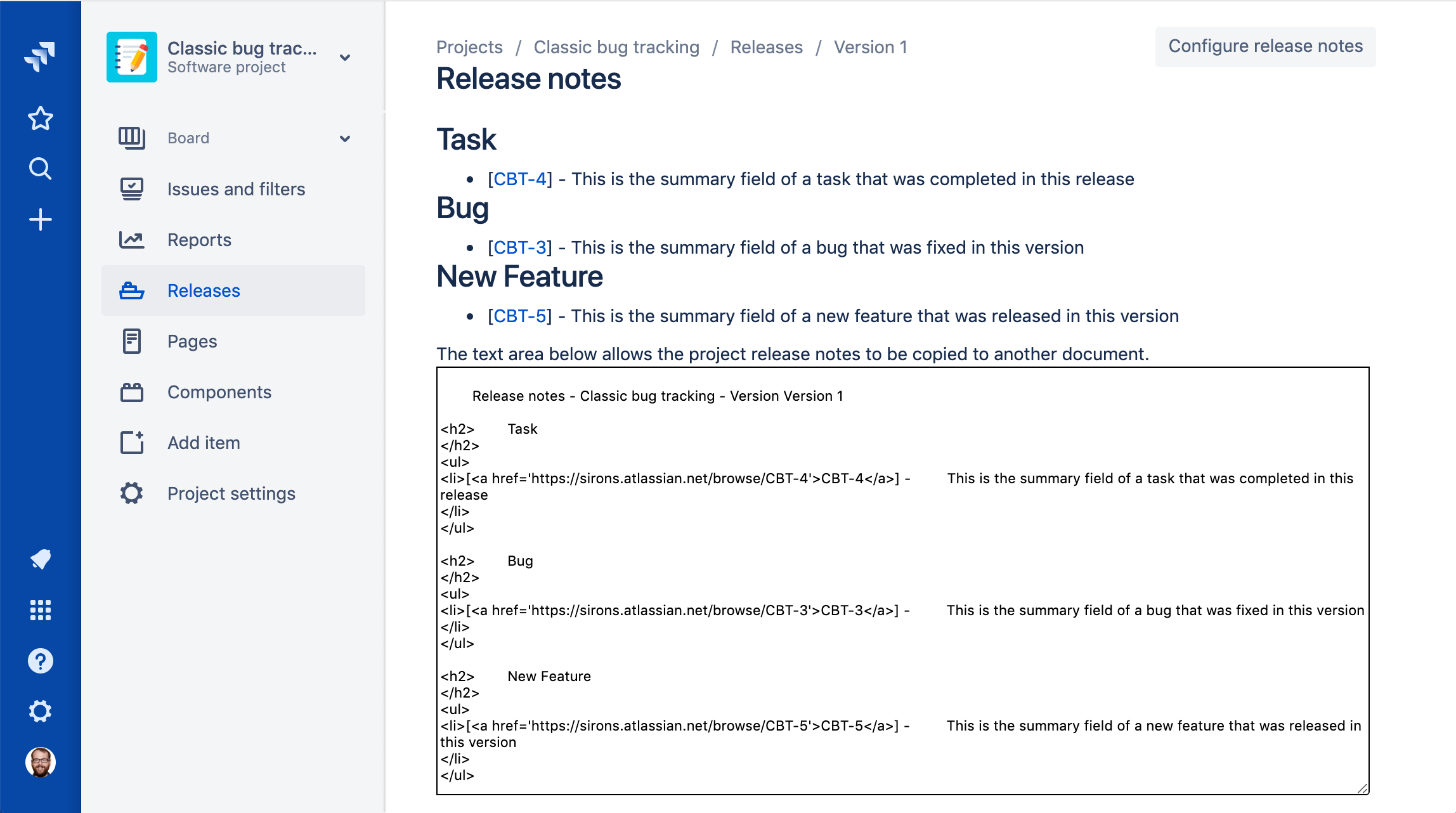Screen dimensions: 1456x813
Task: Click the CBT-4 issue link
Action: (x=518, y=179)
